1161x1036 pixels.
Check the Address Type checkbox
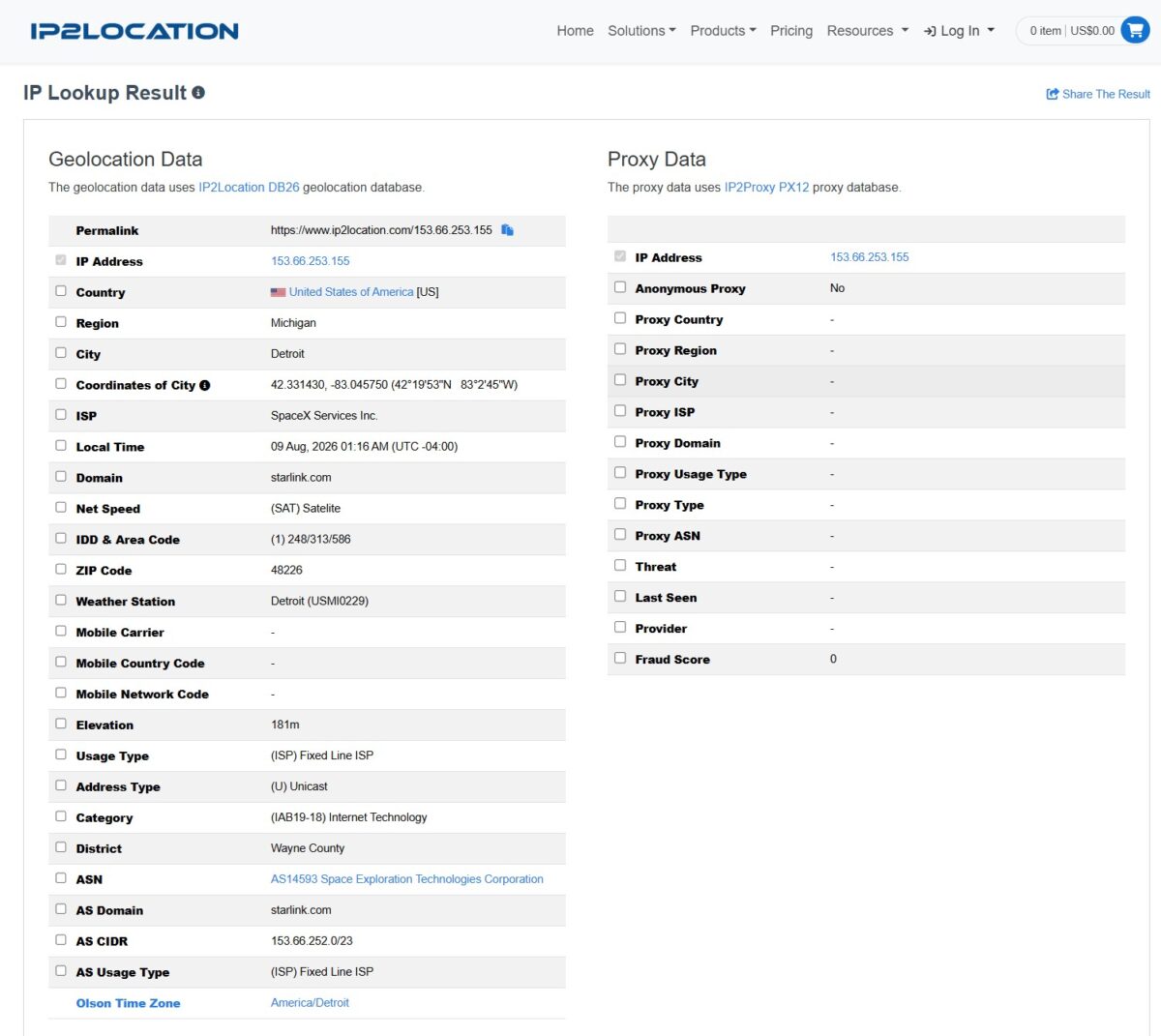point(61,785)
